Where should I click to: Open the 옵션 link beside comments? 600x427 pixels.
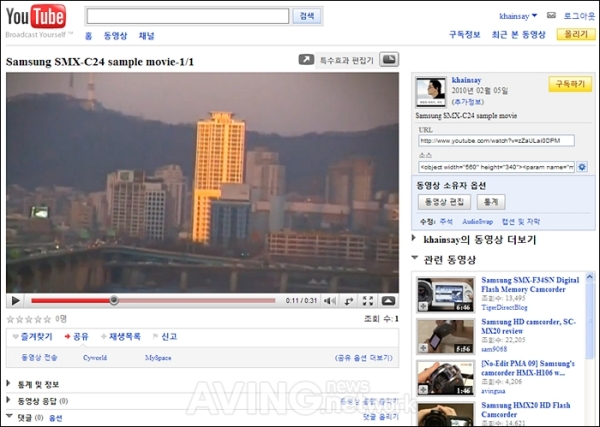(x=55, y=418)
